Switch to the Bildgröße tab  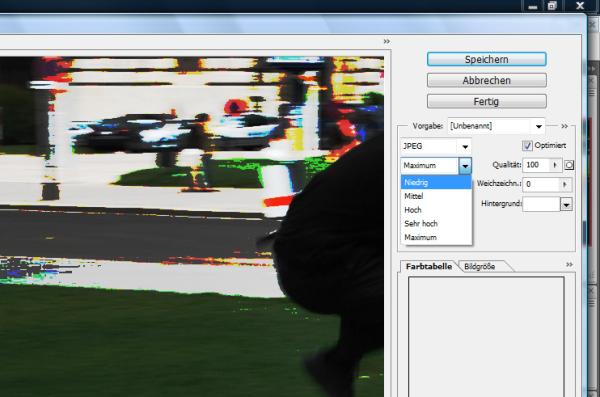(x=479, y=266)
